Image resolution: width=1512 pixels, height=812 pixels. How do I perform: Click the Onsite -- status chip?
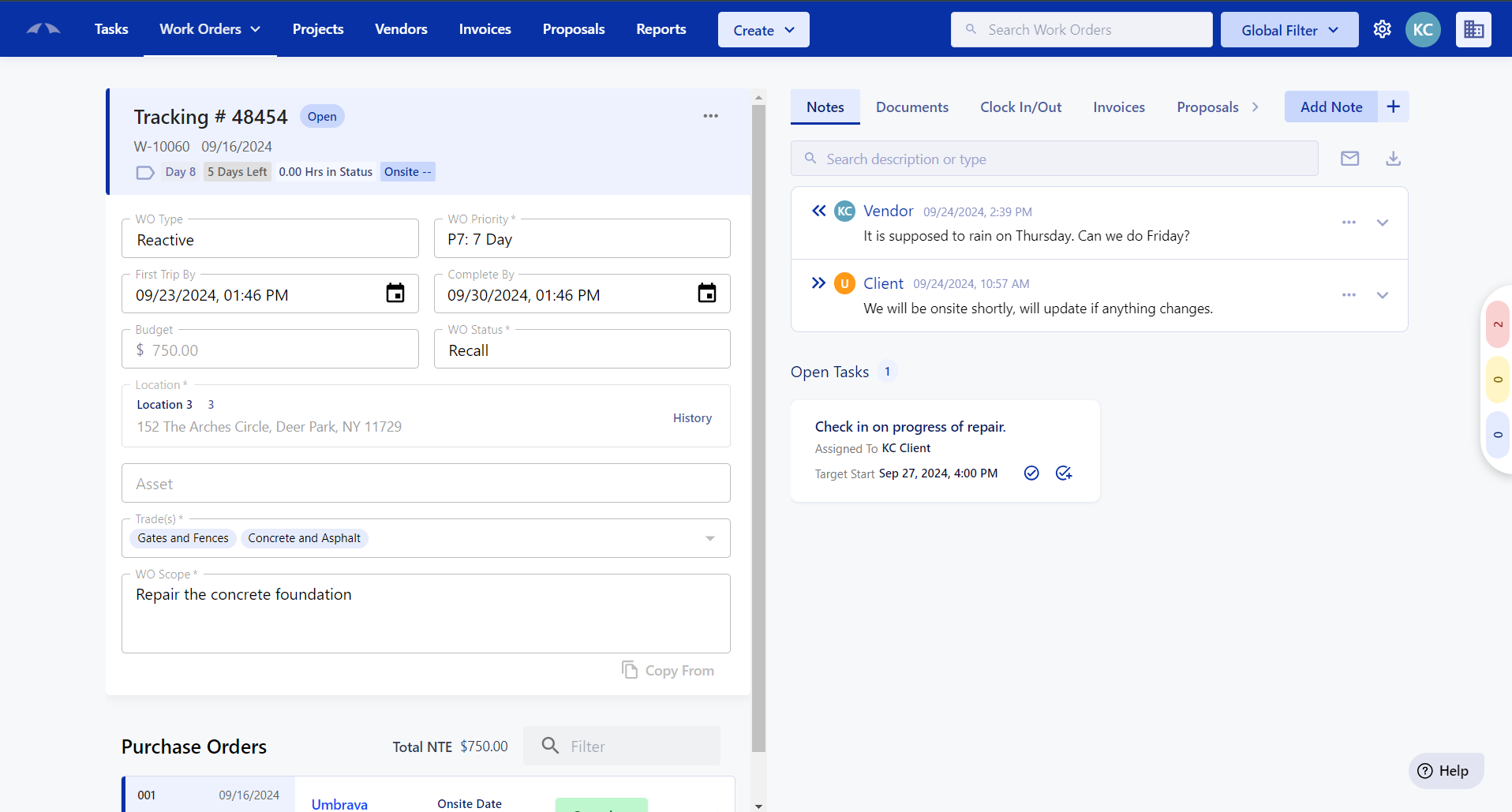coord(408,172)
